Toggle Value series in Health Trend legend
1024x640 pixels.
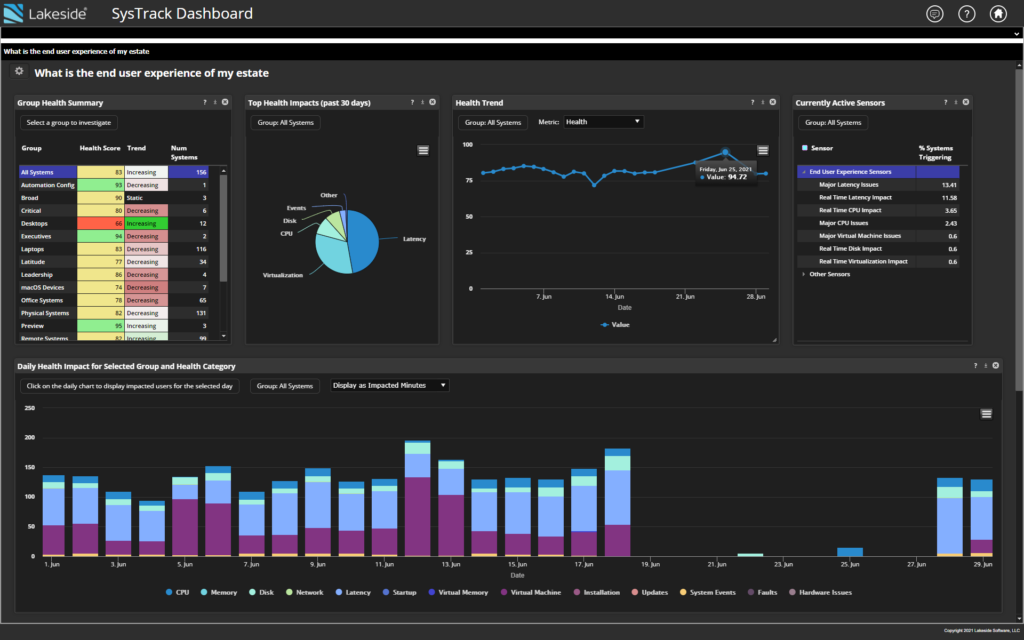pos(615,325)
